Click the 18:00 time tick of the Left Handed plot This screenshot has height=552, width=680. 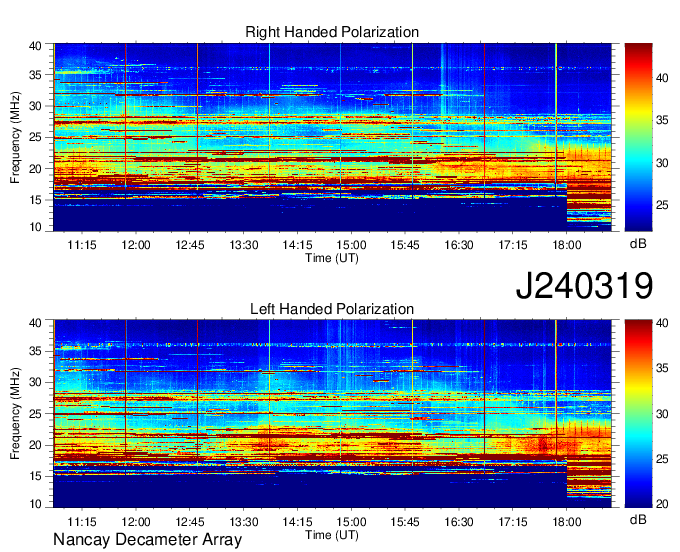(567, 522)
